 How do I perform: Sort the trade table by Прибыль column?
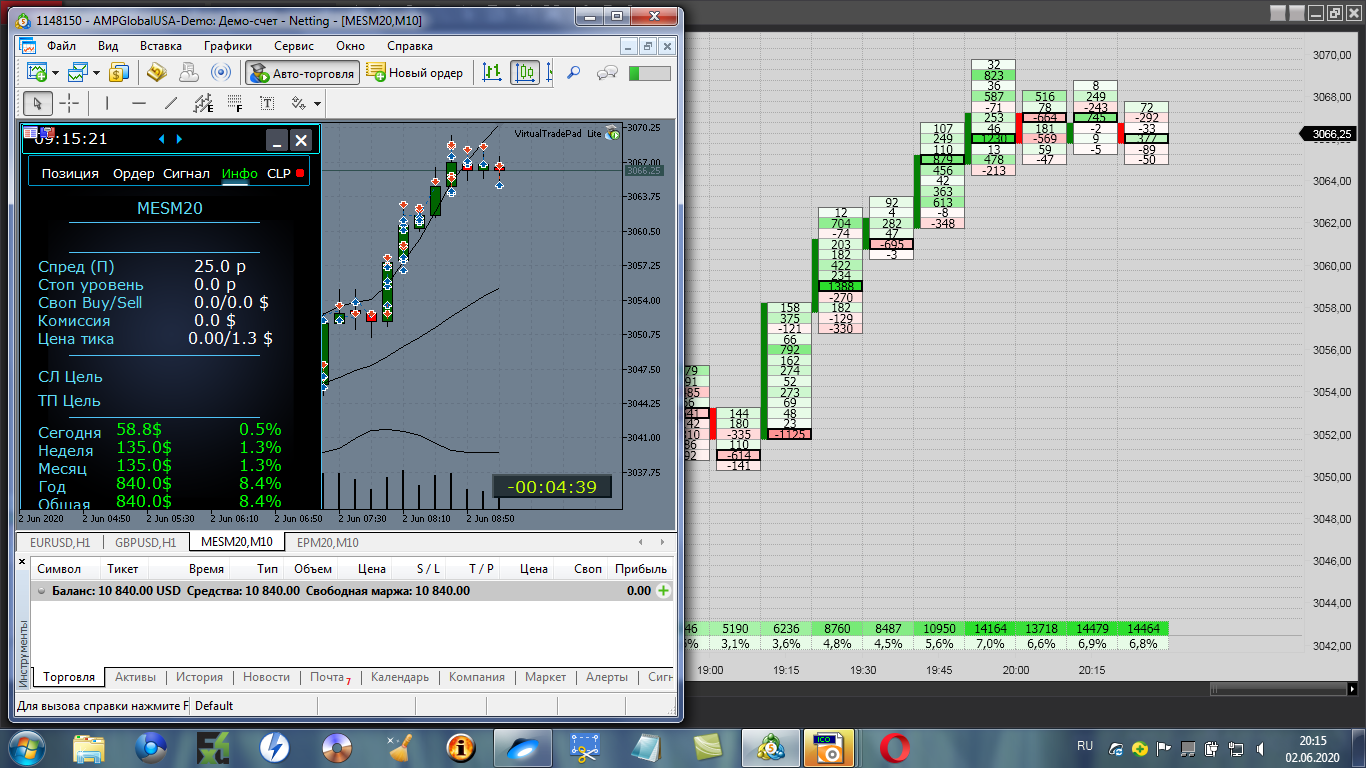pos(641,569)
